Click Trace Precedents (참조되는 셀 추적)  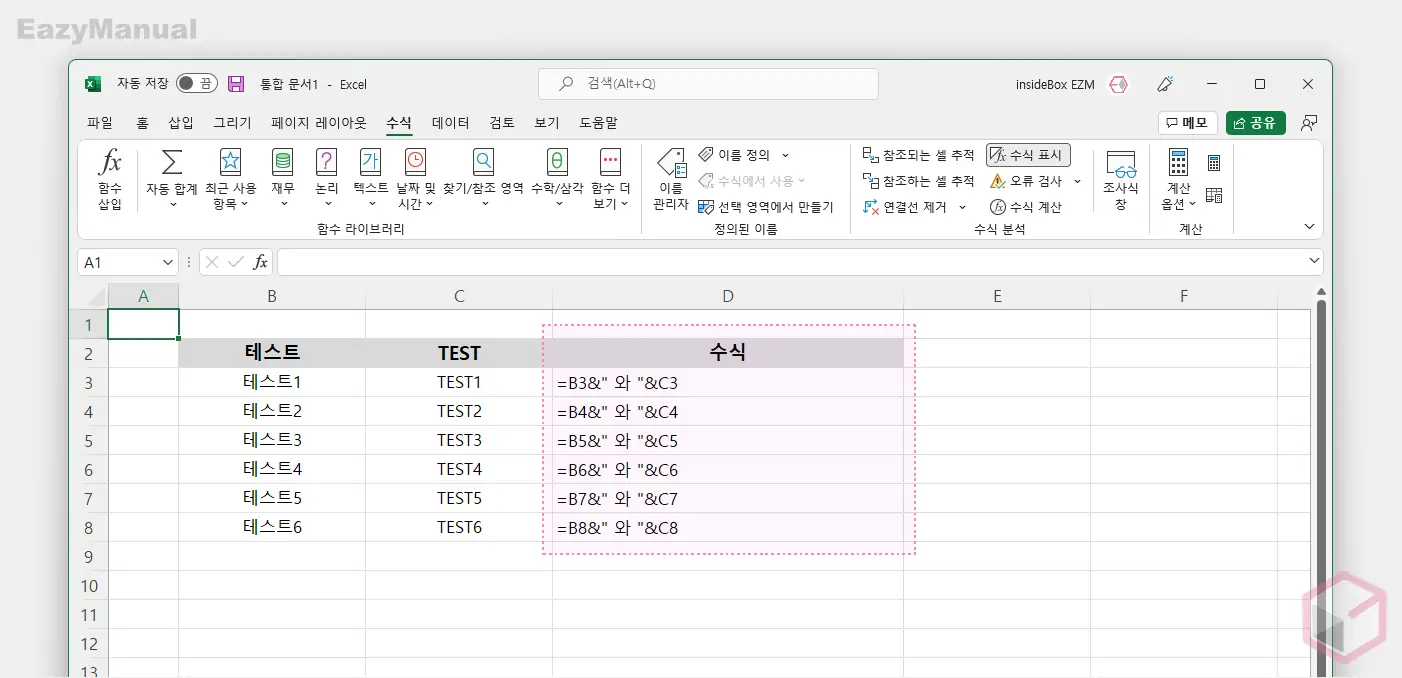pyautogui.click(x=918, y=155)
